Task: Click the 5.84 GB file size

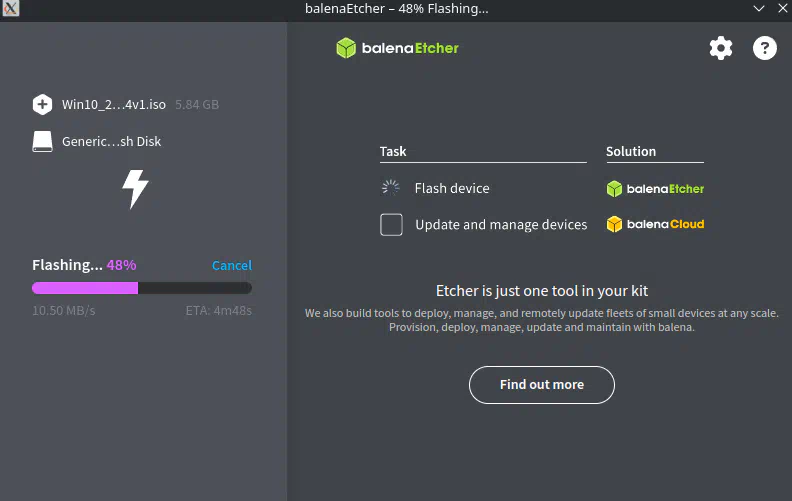Action: [x=197, y=105]
